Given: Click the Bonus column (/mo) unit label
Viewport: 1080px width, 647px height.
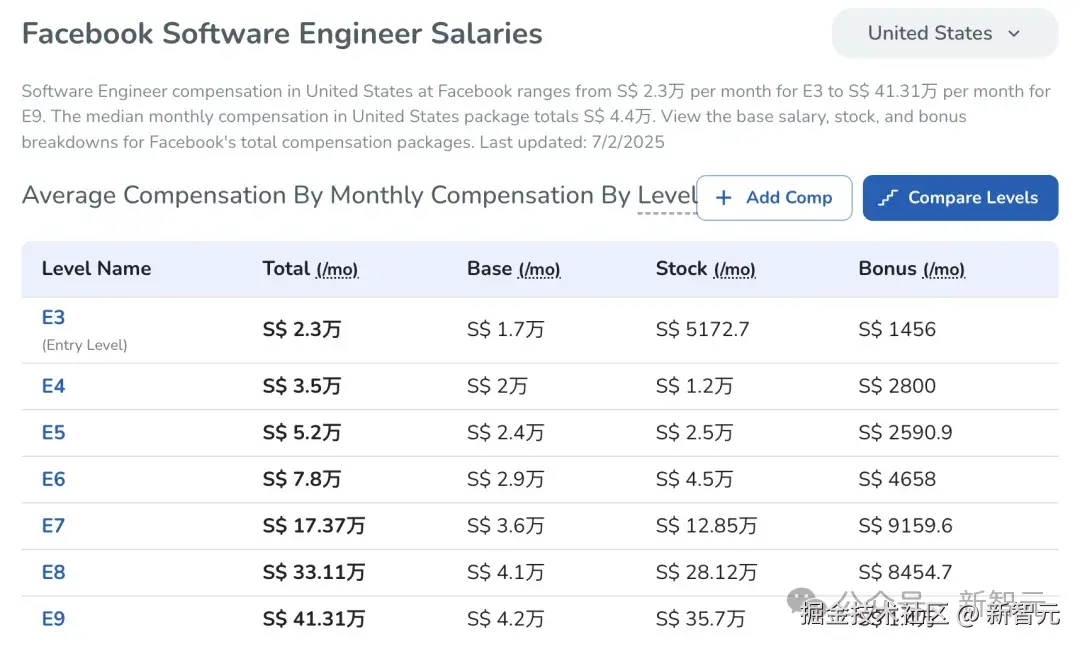Looking at the screenshot, I should [x=943, y=270].
